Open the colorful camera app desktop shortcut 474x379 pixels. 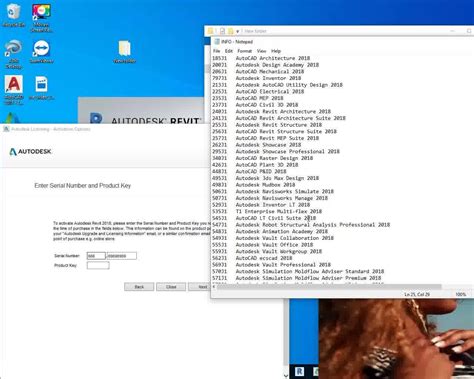[x=41, y=17]
